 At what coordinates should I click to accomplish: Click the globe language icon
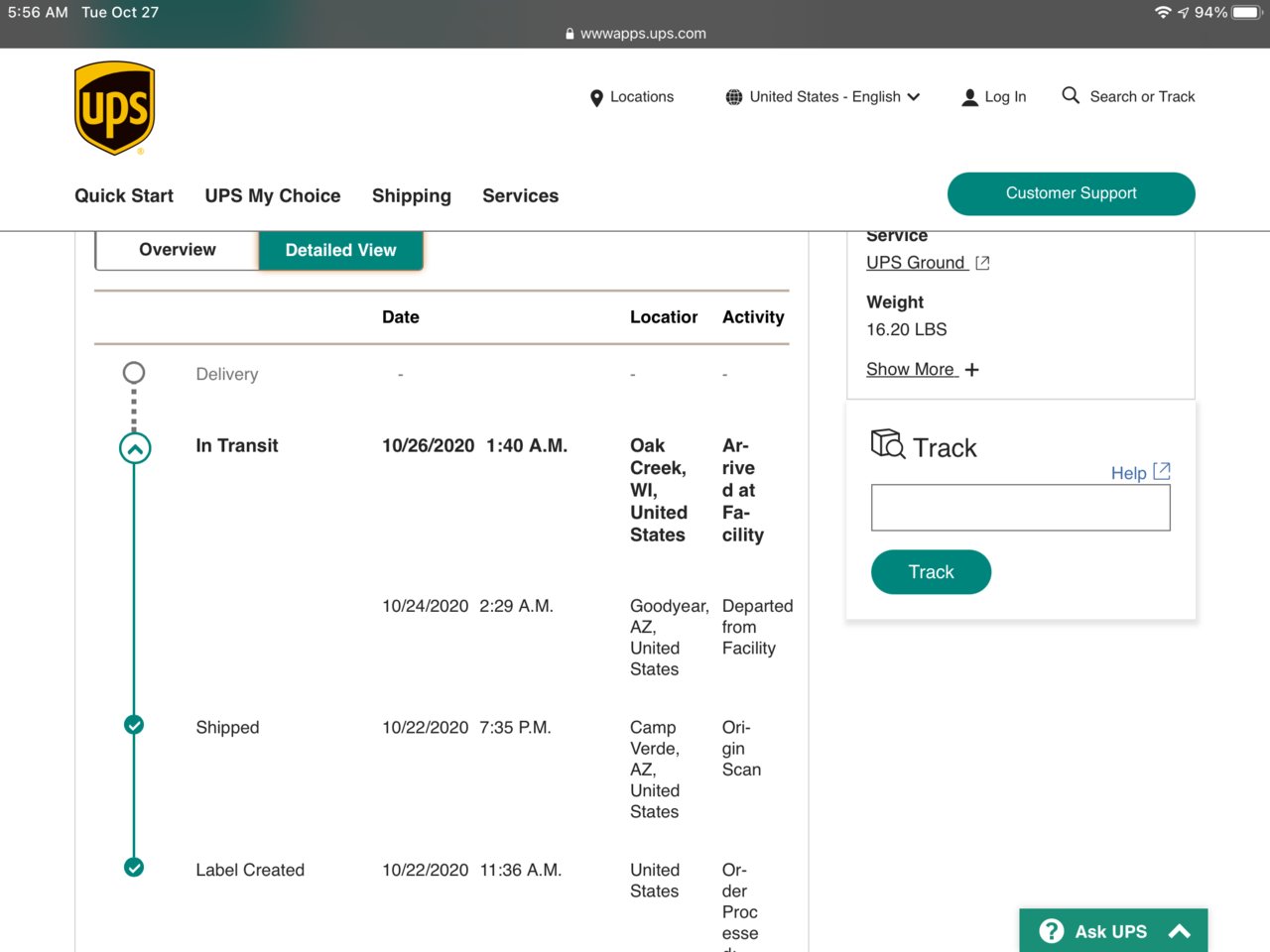[734, 97]
